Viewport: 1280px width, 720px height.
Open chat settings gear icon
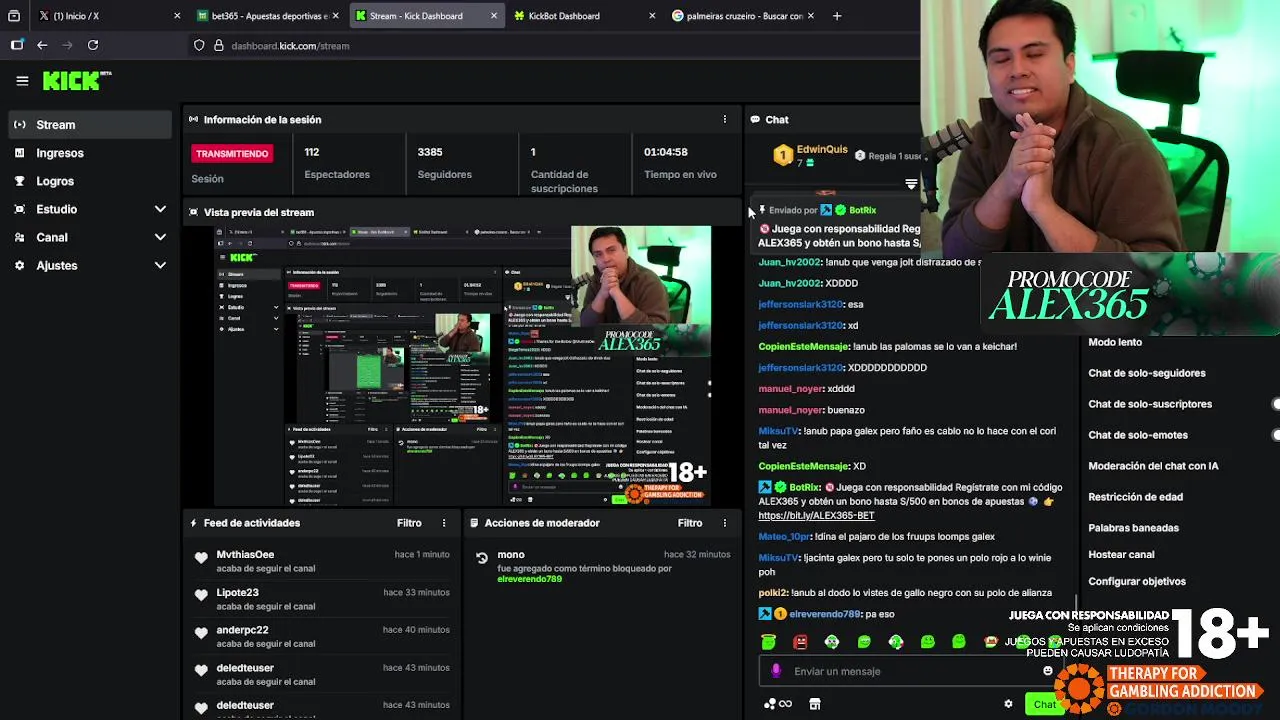click(x=1008, y=704)
